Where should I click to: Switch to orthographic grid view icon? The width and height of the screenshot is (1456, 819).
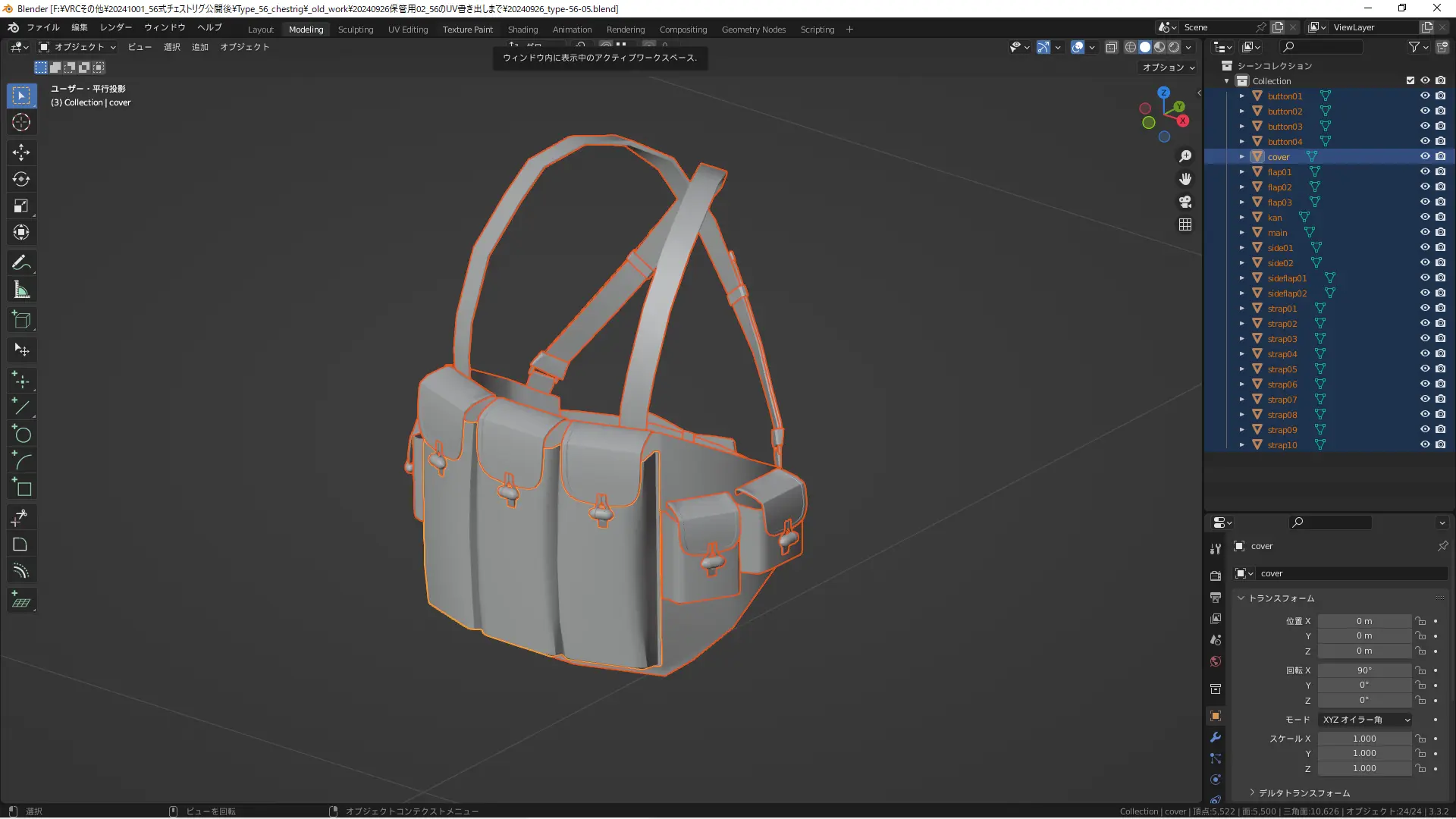coord(1185,224)
